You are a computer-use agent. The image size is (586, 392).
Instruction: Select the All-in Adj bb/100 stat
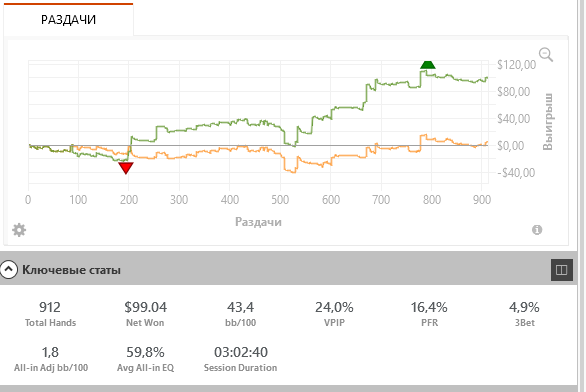point(51,359)
